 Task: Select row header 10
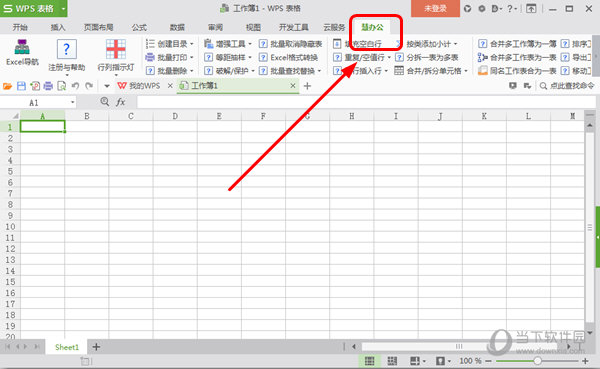[x=10, y=227]
